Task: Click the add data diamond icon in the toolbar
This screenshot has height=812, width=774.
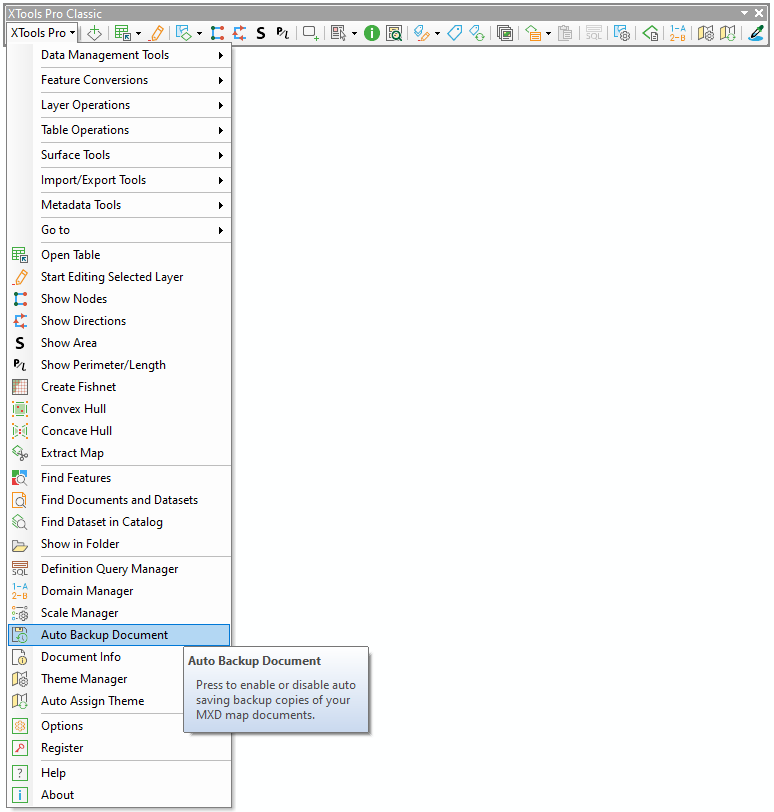Action: [94, 33]
